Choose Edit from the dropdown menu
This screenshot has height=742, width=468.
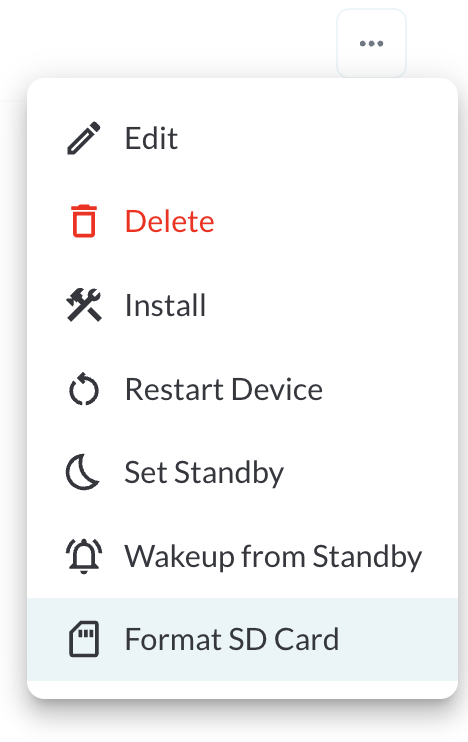point(242,139)
